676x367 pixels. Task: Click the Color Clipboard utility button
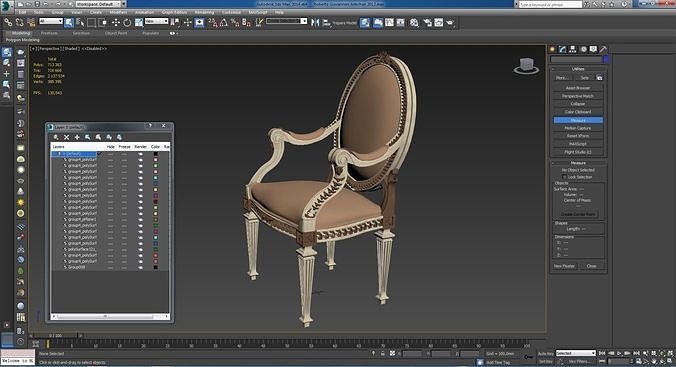pos(578,112)
